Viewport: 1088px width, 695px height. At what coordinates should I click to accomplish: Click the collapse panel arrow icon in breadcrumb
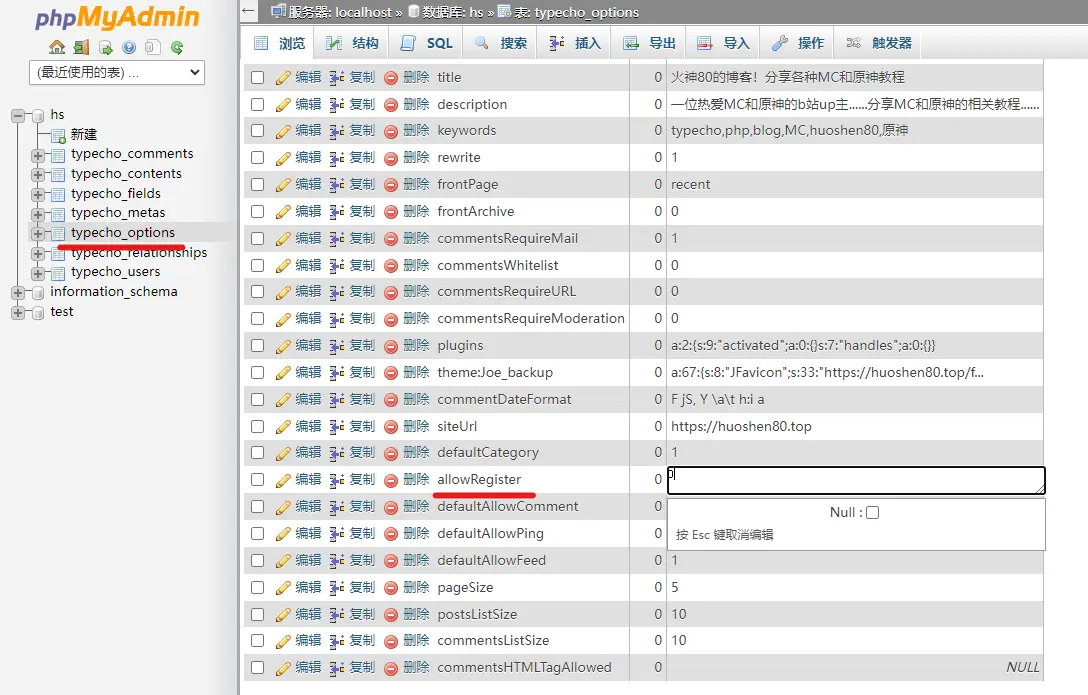click(x=249, y=13)
